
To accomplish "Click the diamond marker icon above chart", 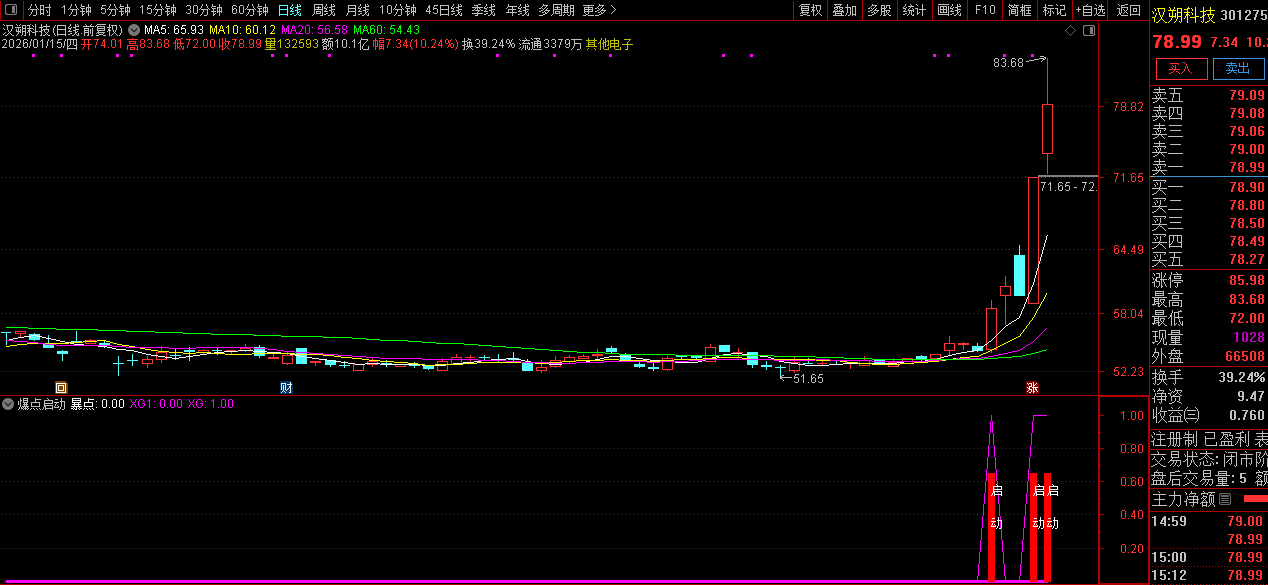I will click(1070, 31).
